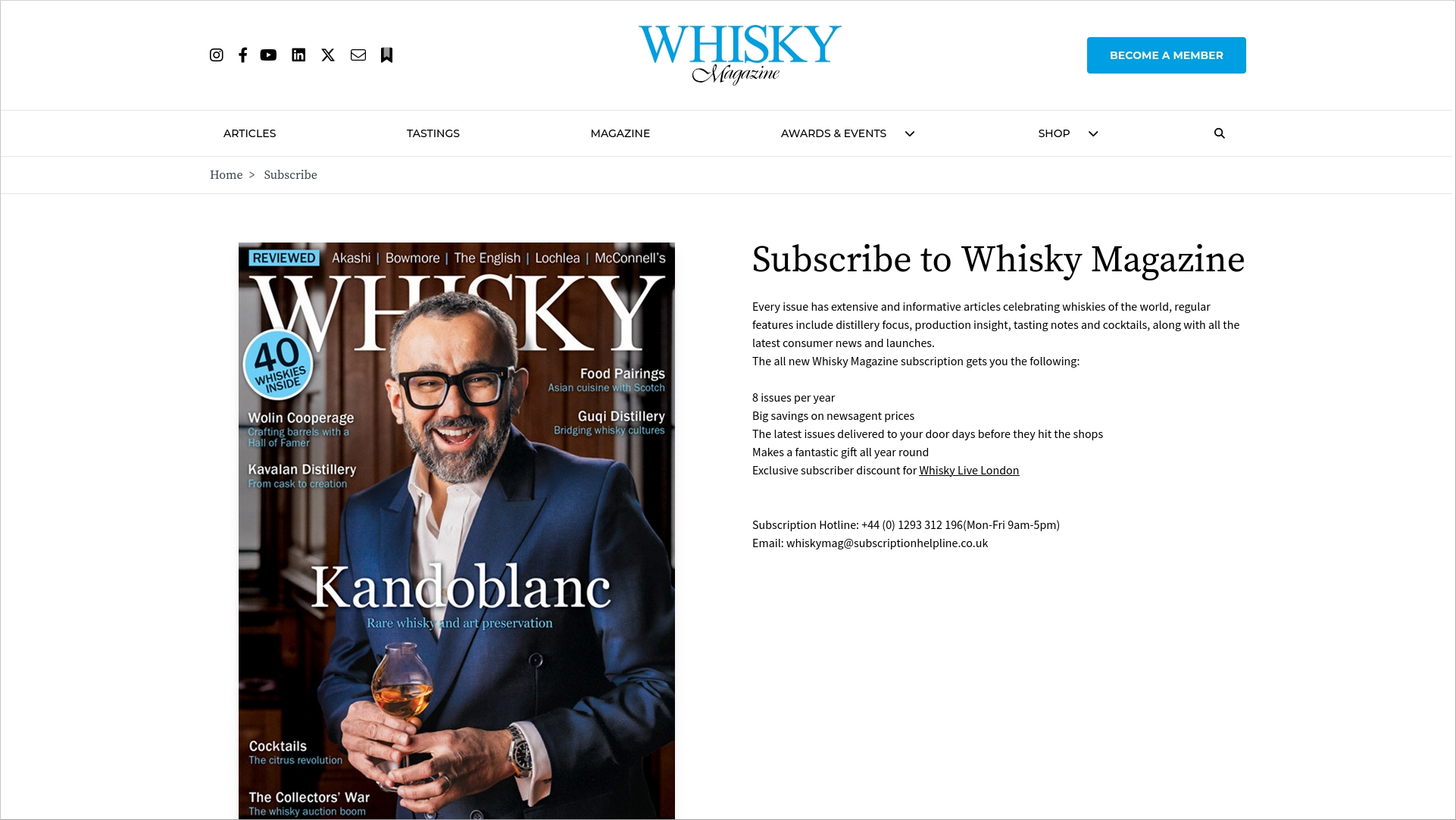This screenshot has height=820, width=1456.
Task: Open the Awards & Events menu label
Action: coord(833,133)
